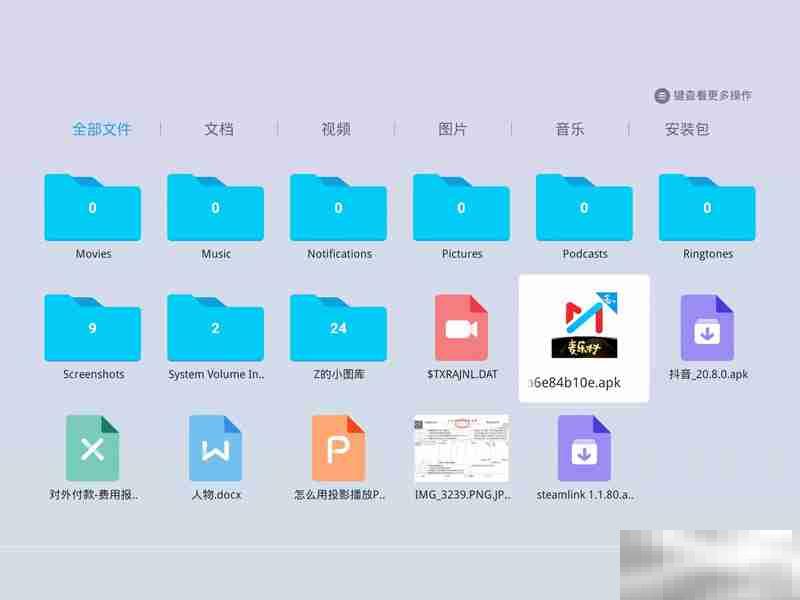800x600 pixels.
Task: Open the 怎么用投影播放 presentation icon
Action: (339, 450)
